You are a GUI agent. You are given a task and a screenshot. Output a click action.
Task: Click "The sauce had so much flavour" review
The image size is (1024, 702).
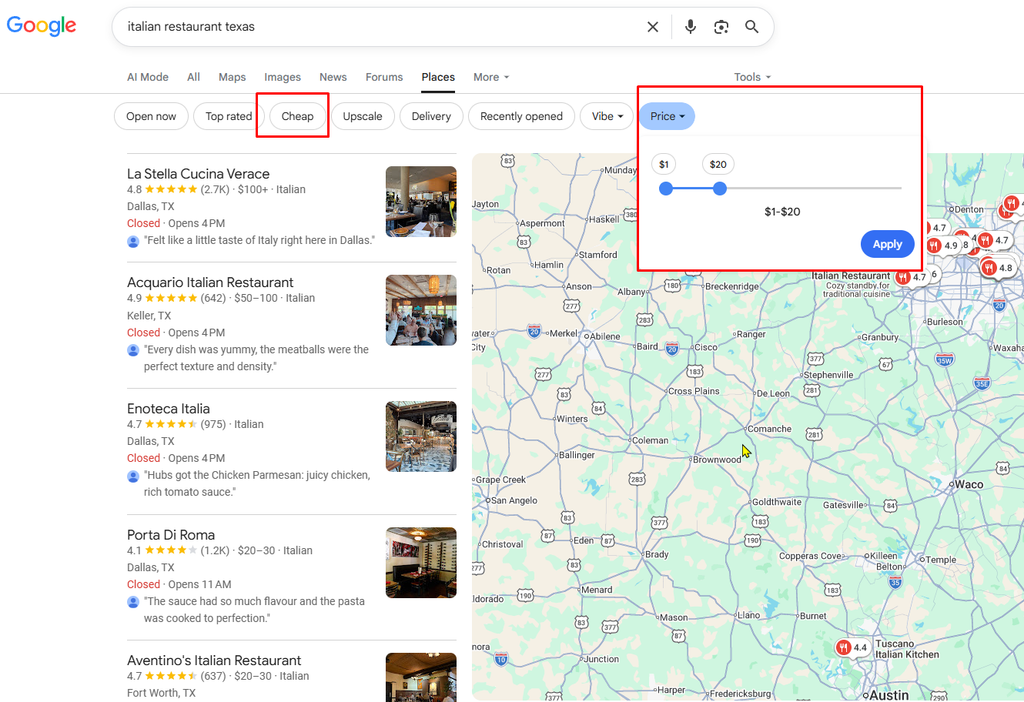point(254,609)
